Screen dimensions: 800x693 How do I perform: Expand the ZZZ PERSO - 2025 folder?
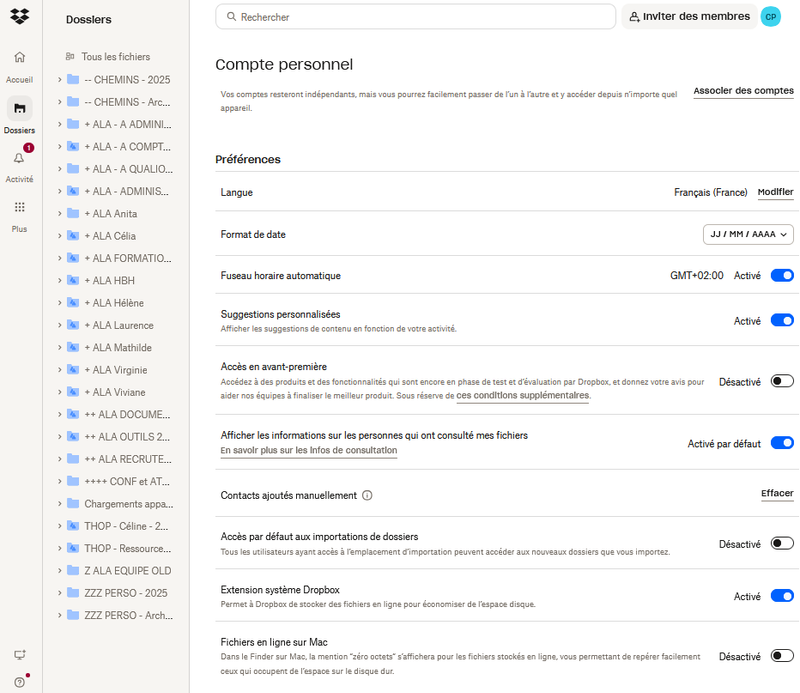pos(59,593)
